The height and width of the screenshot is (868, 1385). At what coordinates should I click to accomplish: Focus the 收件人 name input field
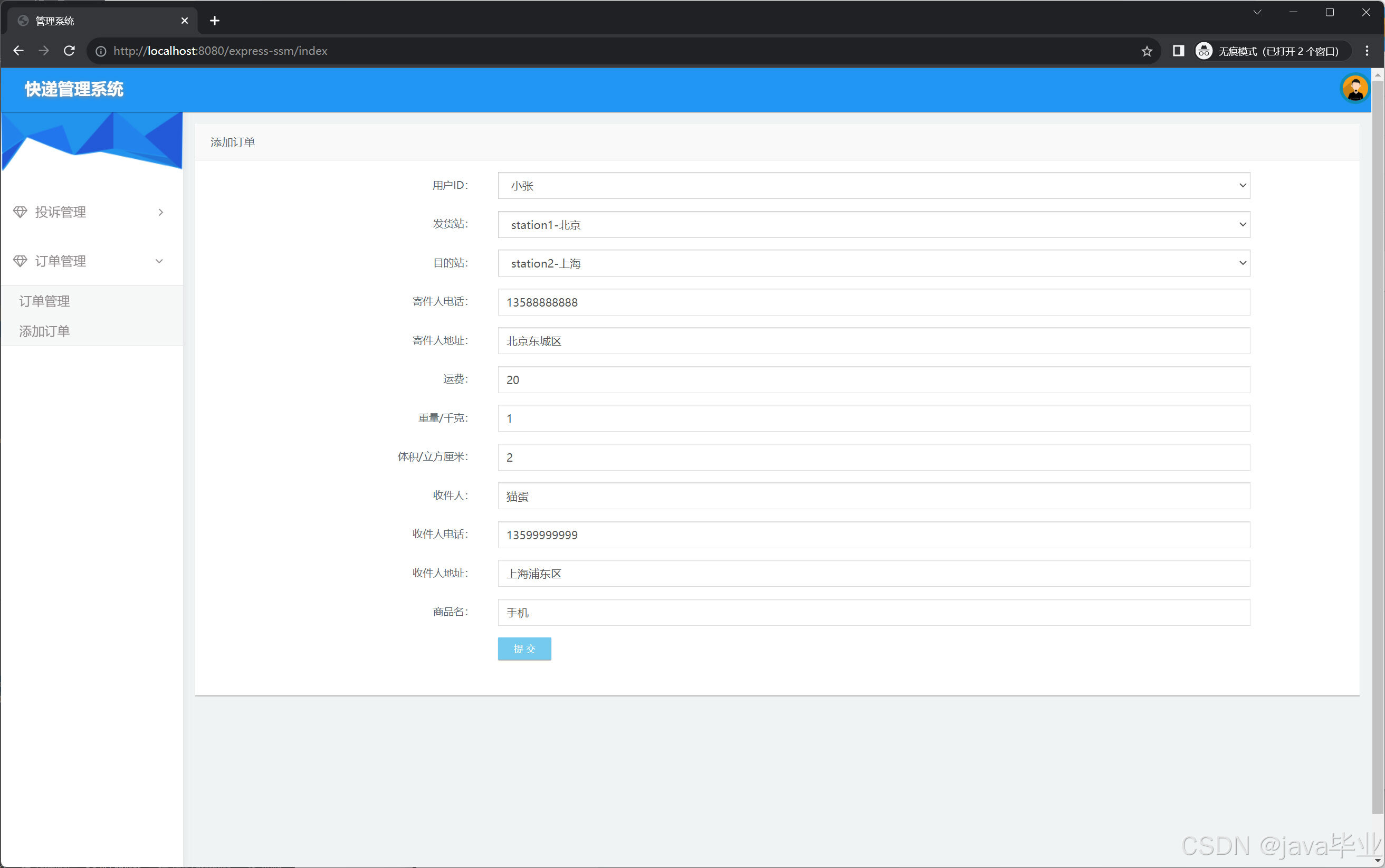point(874,495)
